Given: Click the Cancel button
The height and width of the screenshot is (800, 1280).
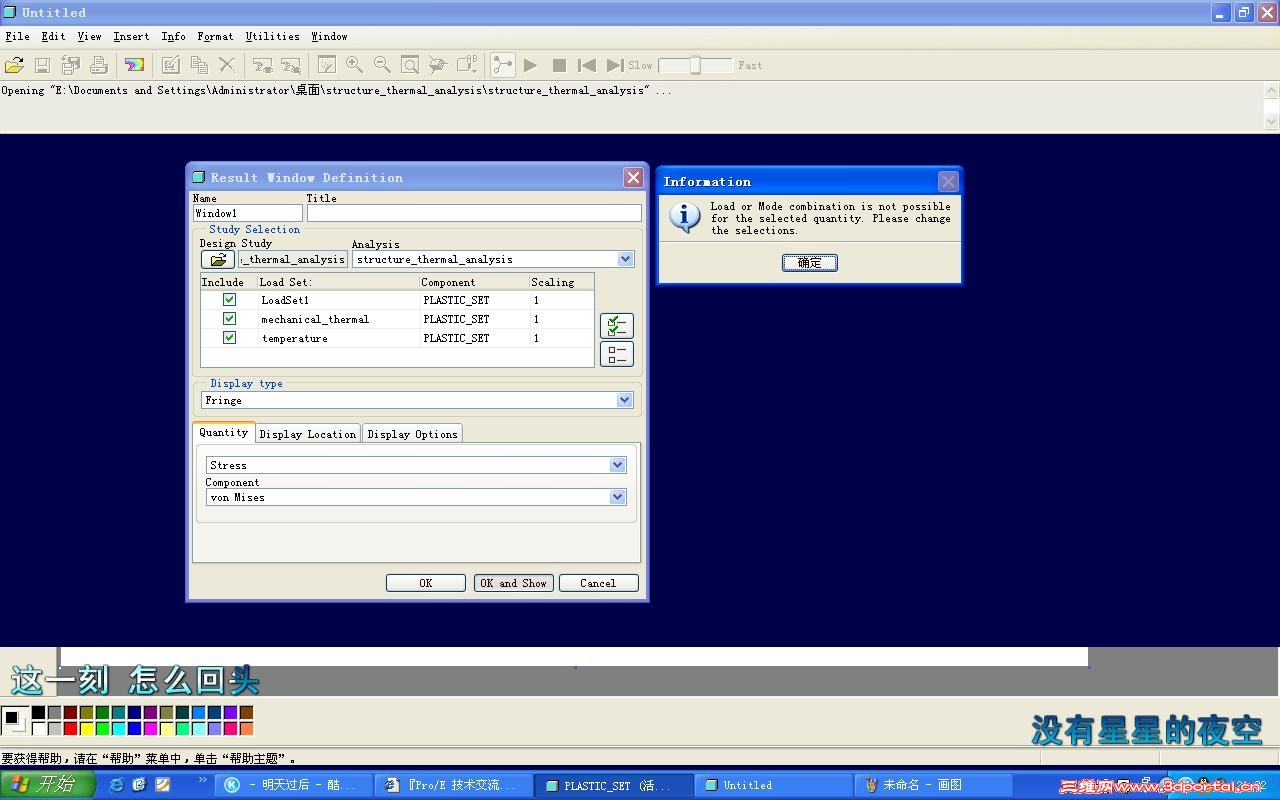Looking at the screenshot, I should (x=598, y=583).
